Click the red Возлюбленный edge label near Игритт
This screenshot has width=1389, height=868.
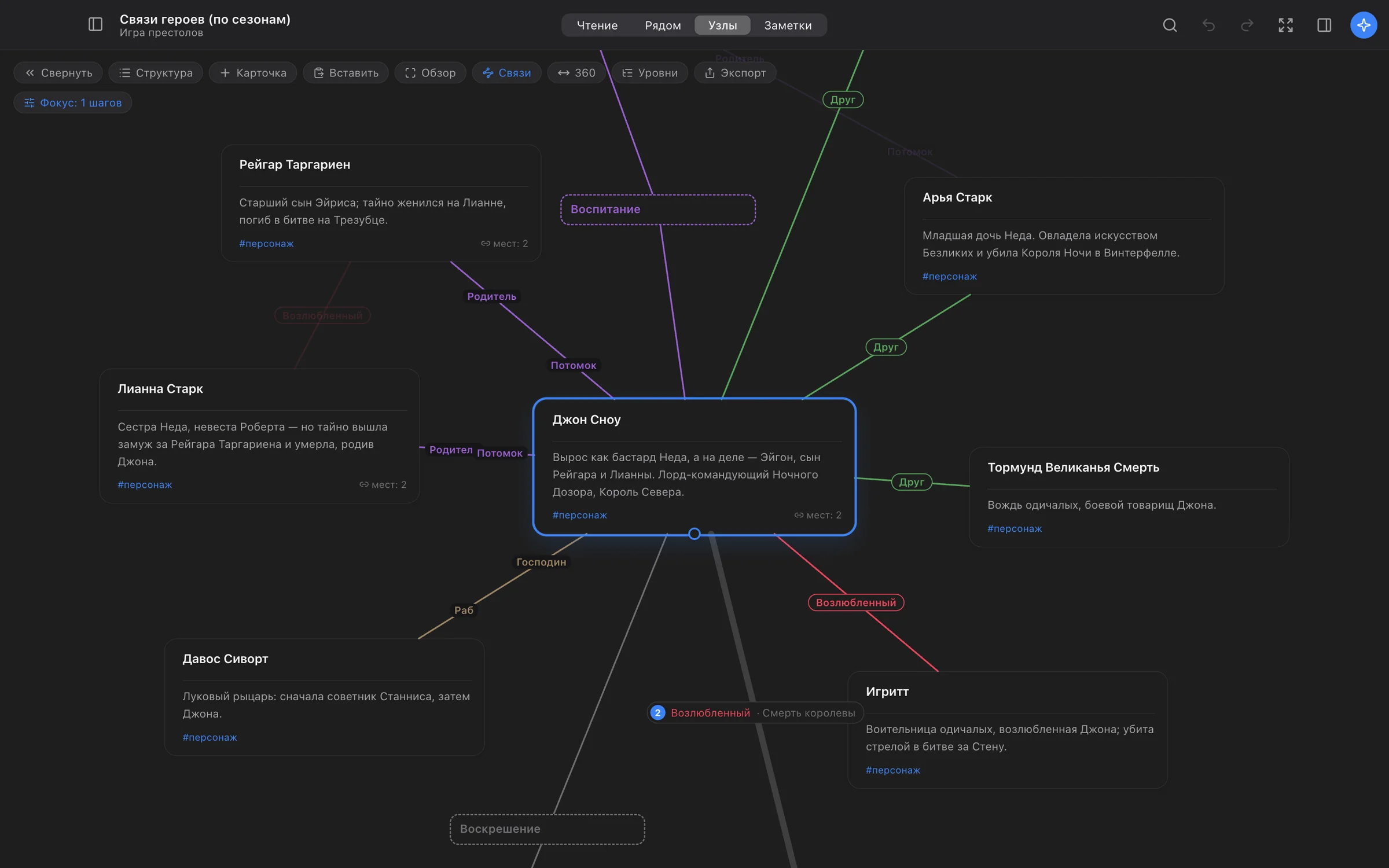click(x=855, y=602)
